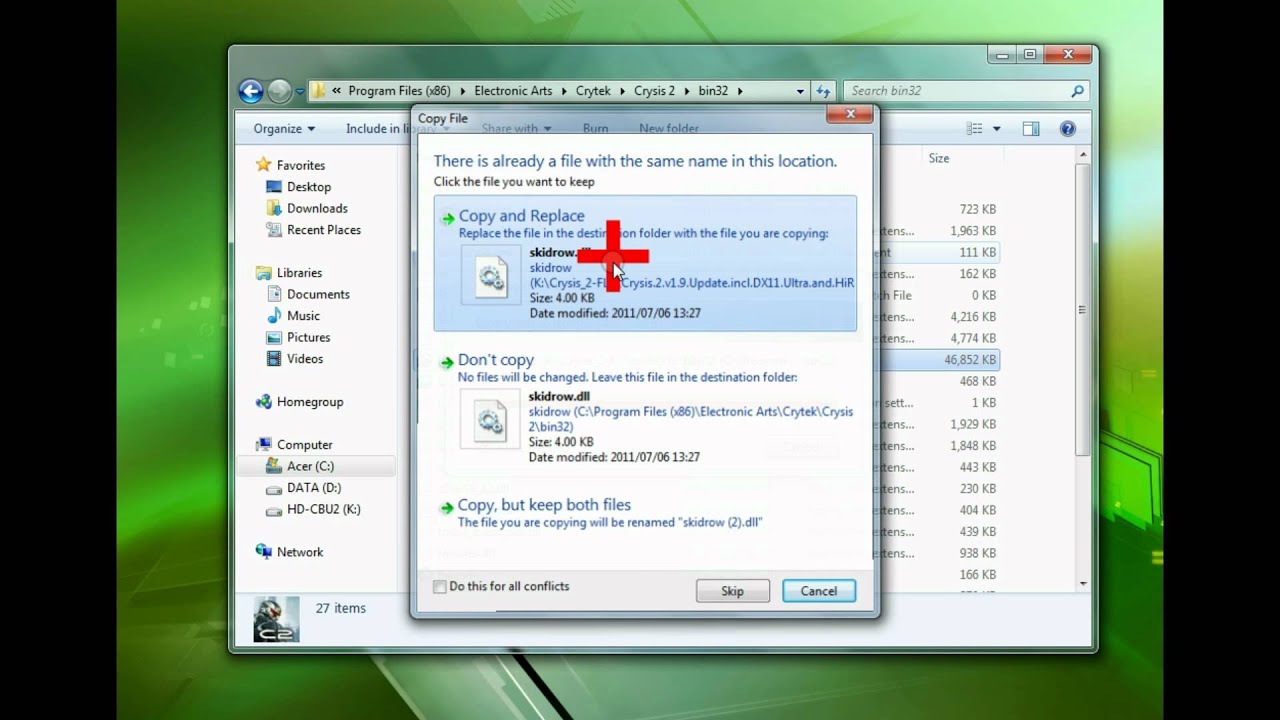Screen dimensions: 1280x720
Task: Open the address bar folder icon
Action: tap(319, 91)
